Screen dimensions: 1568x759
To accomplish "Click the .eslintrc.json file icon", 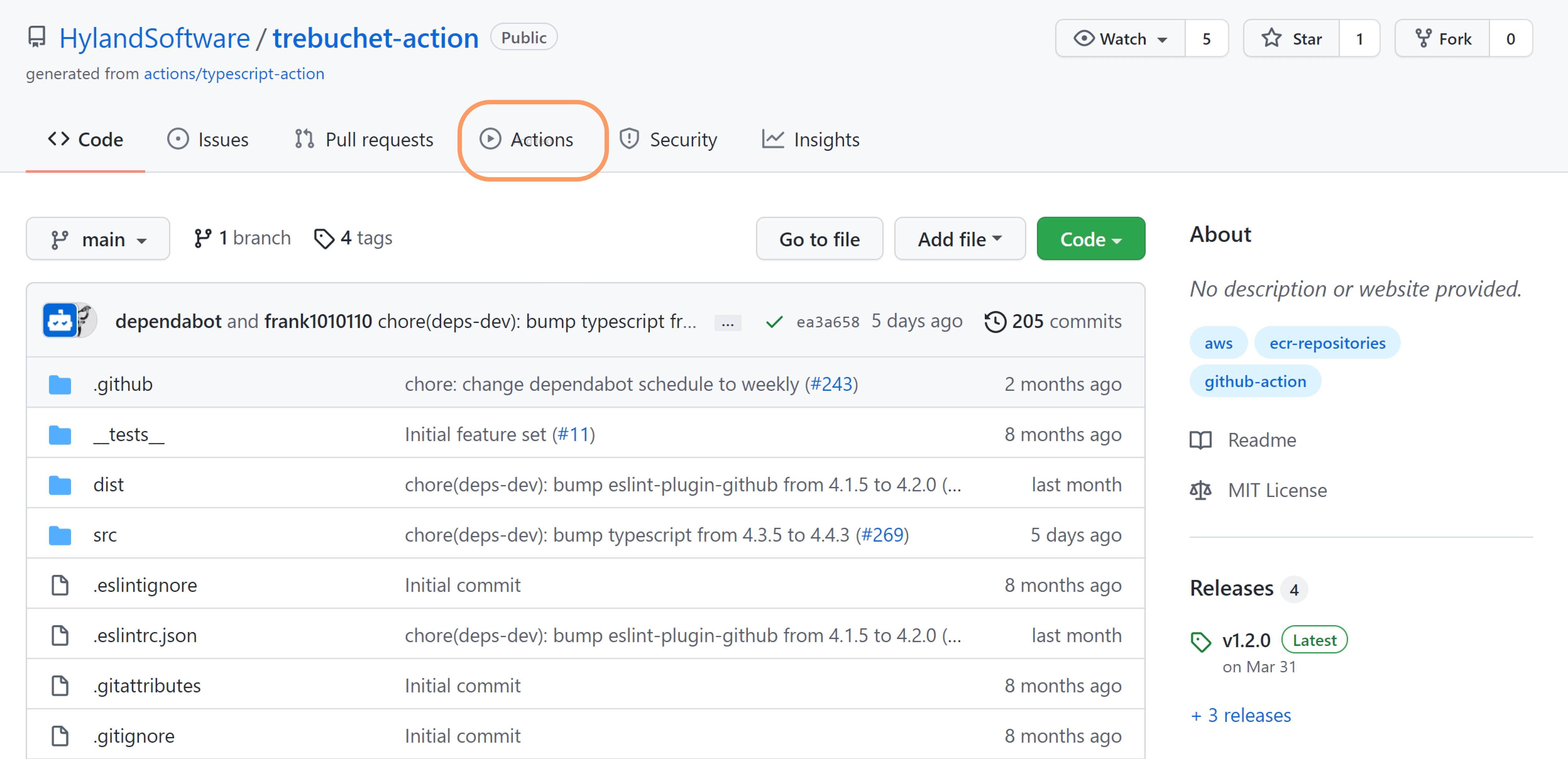I will pyautogui.click(x=60, y=636).
